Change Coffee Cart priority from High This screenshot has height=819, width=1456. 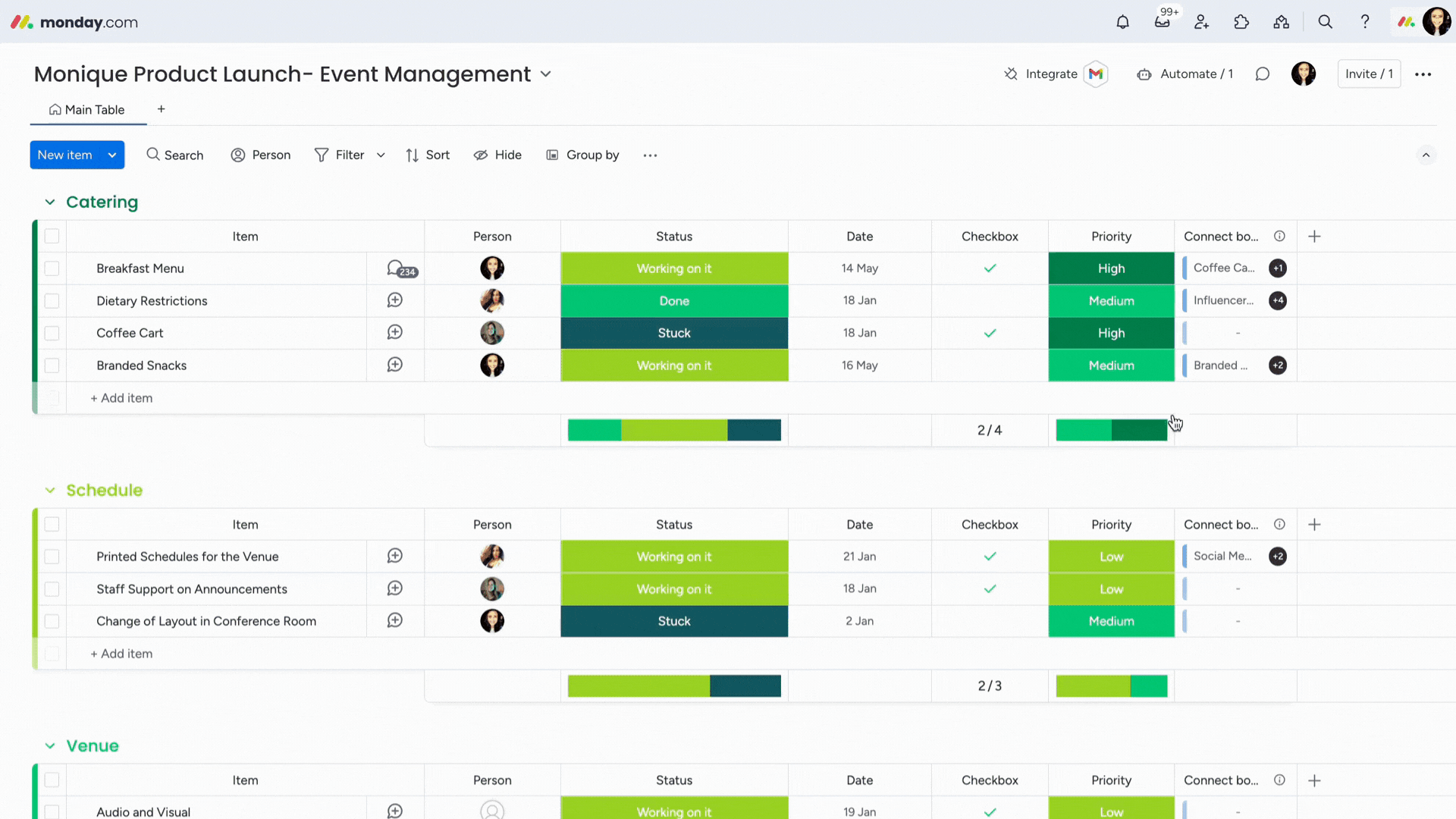(1111, 333)
